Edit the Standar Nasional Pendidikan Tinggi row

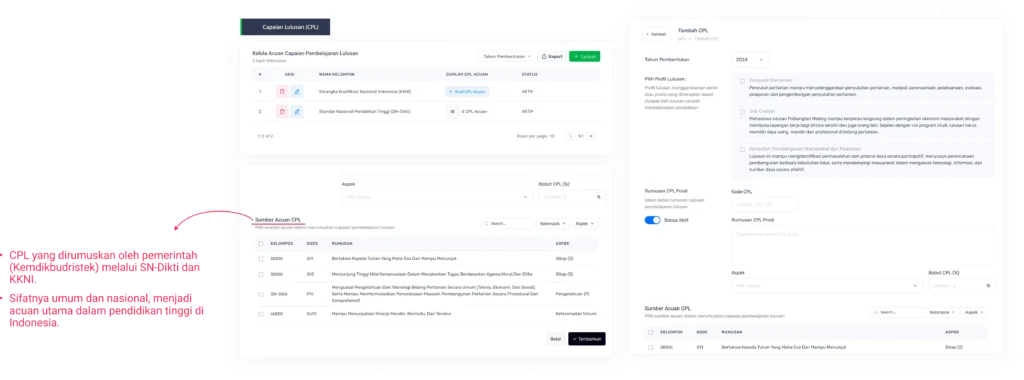(296, 112)
